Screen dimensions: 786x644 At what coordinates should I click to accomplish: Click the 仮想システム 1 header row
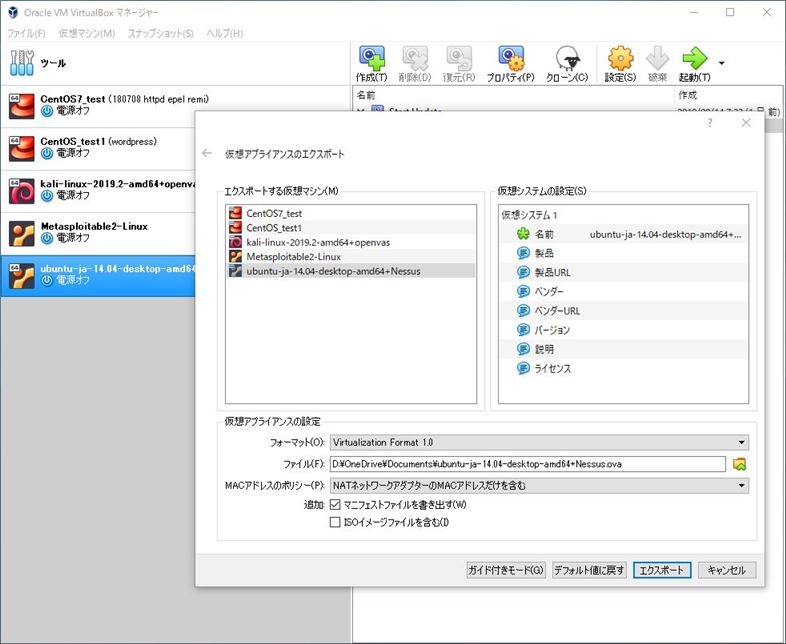tap(623, 215)
